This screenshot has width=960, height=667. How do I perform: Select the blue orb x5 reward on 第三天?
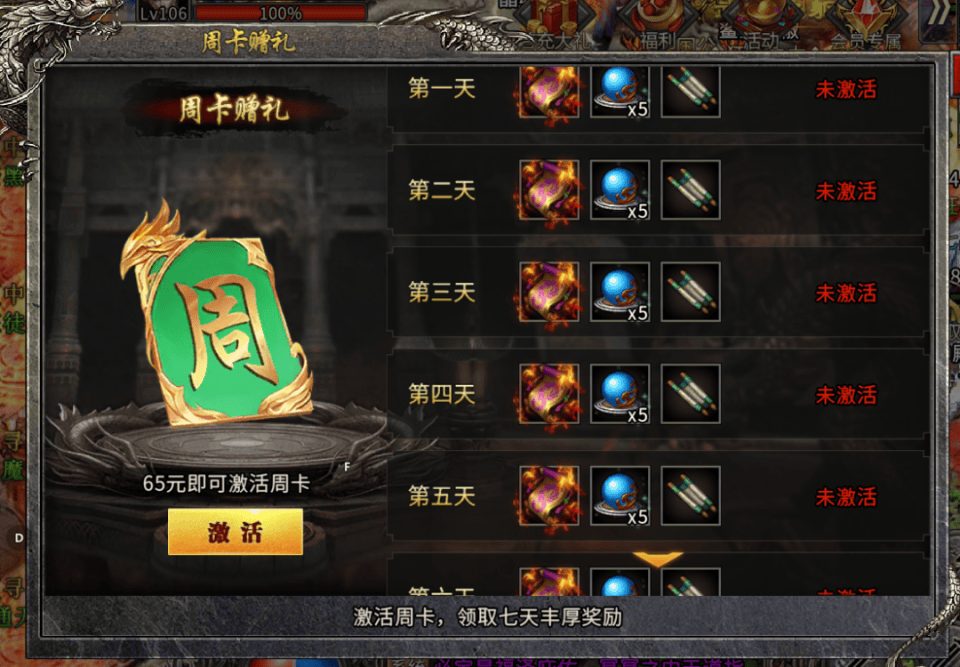pos(620,292)
